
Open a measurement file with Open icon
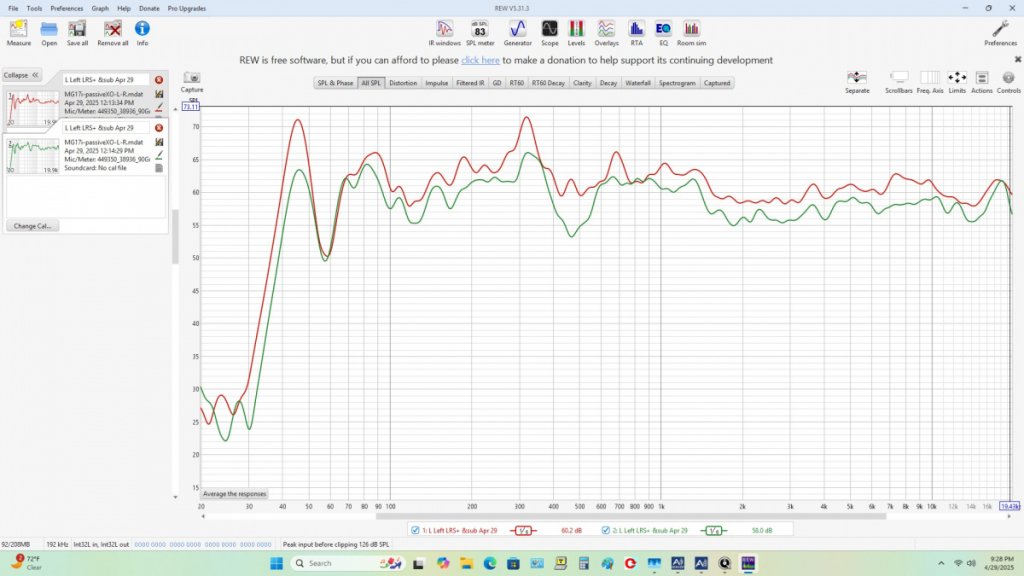pyautogui.click(x=49, y=33)
